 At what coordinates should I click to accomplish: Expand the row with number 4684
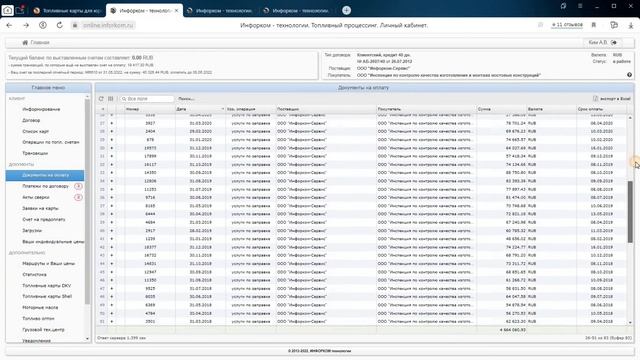(111, 222)
